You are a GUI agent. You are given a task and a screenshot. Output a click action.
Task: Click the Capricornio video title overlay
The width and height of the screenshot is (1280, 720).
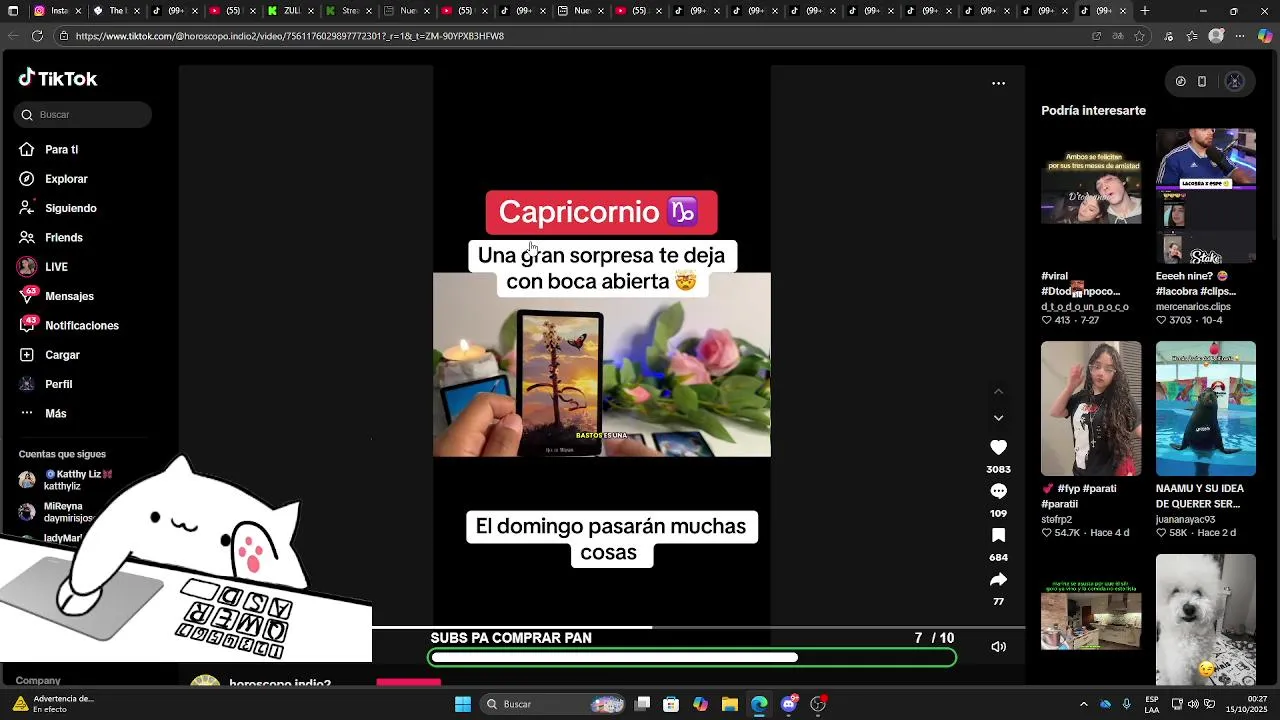(601, 212)
